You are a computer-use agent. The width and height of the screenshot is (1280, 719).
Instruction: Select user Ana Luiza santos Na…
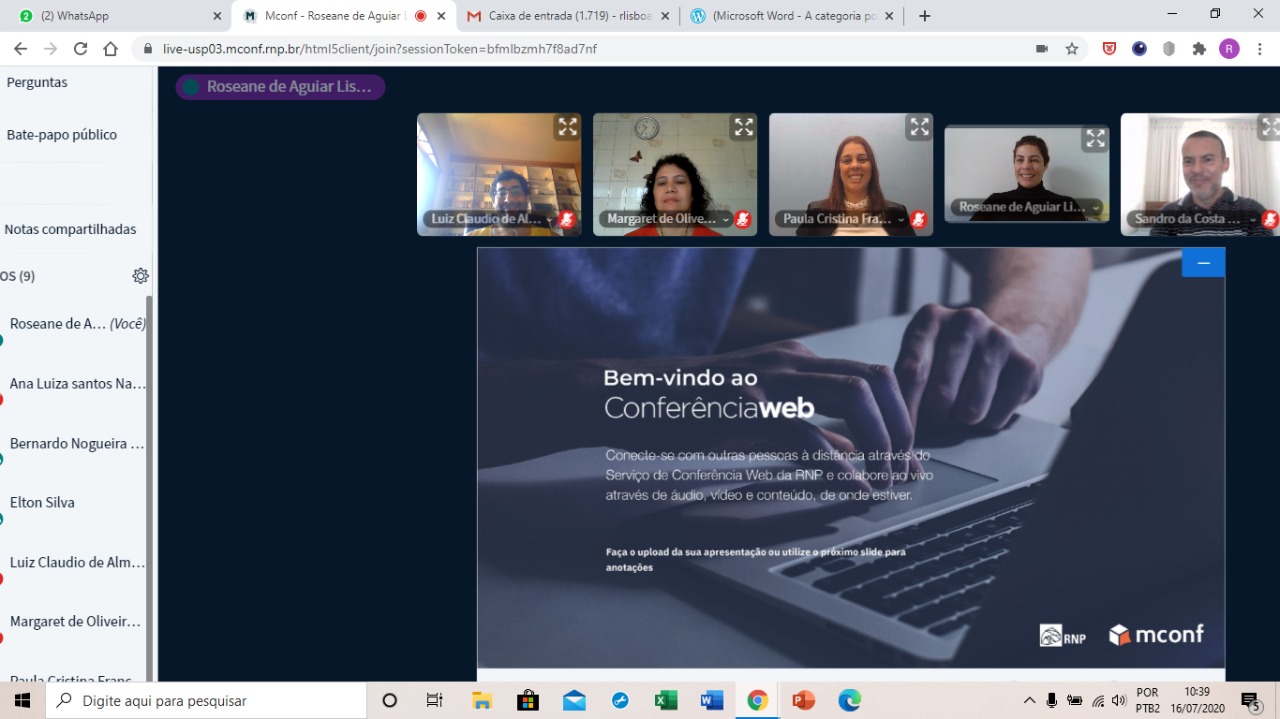point(75,384)
